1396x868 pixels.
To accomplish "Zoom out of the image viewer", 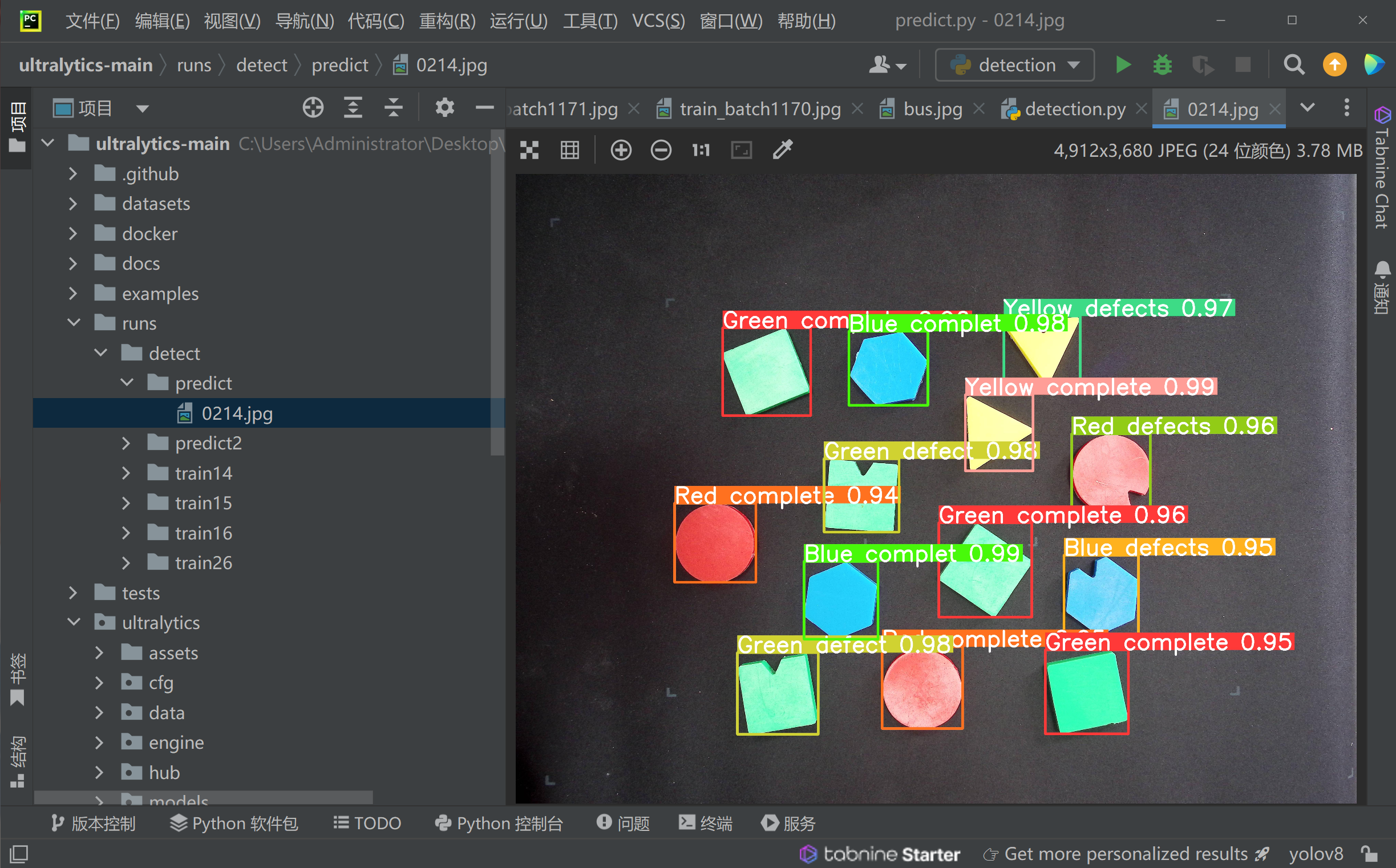I will click(661, 151).
